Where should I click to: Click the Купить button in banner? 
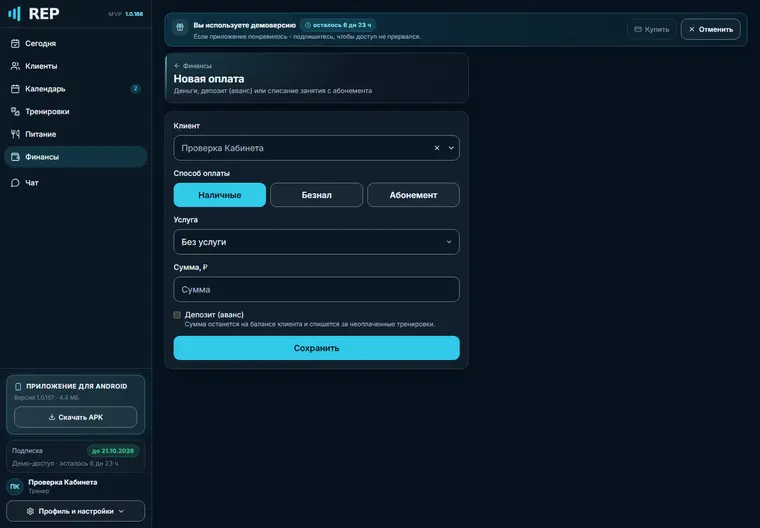651,29
